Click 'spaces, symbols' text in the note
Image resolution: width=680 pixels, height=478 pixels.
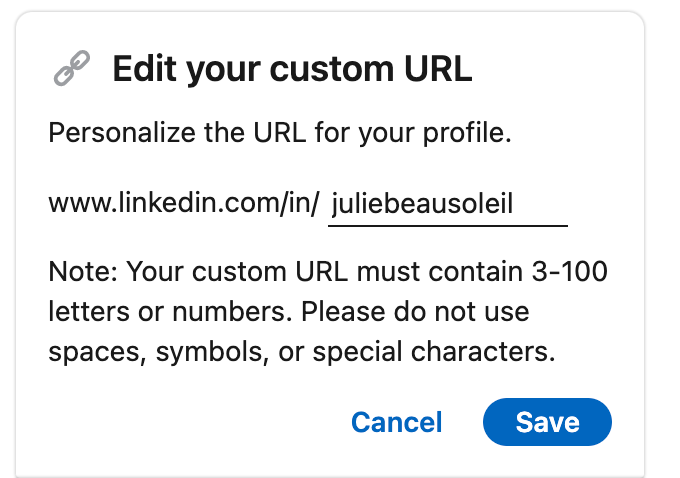130,351
